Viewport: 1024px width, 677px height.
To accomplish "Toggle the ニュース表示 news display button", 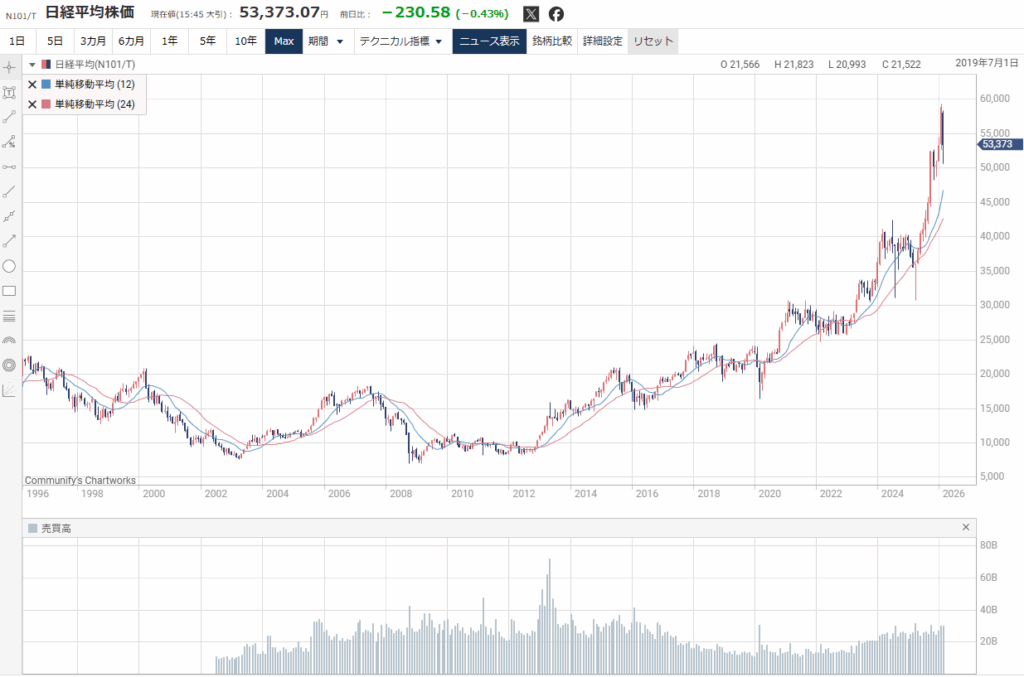I will pyautogui.click(x=488, y=41).
